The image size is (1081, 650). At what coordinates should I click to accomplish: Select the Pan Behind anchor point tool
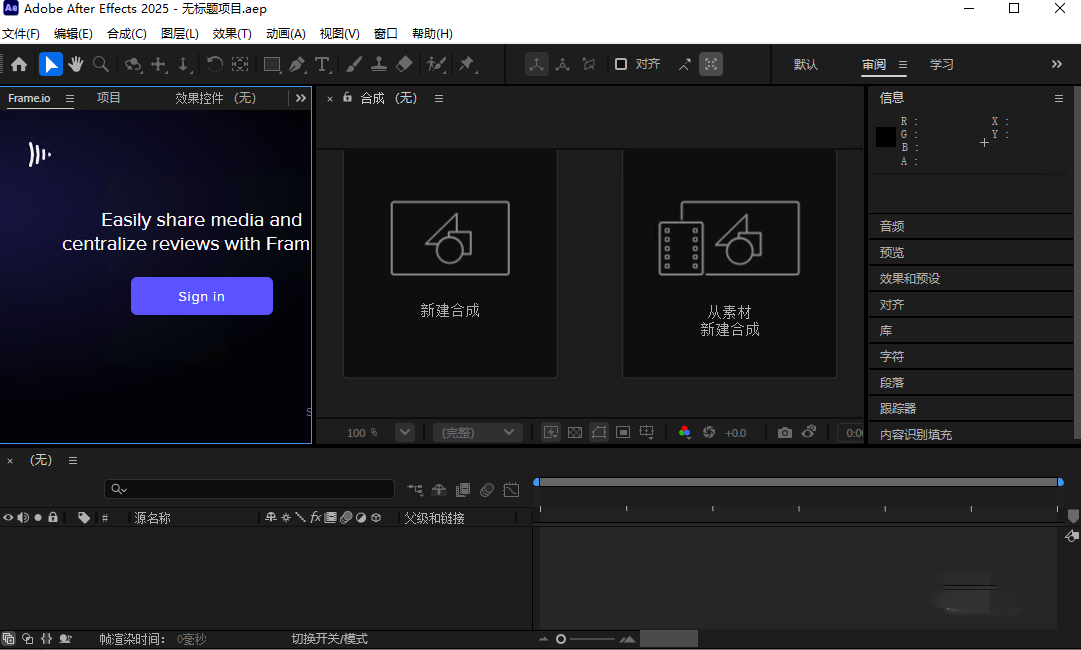click(239, 64)
